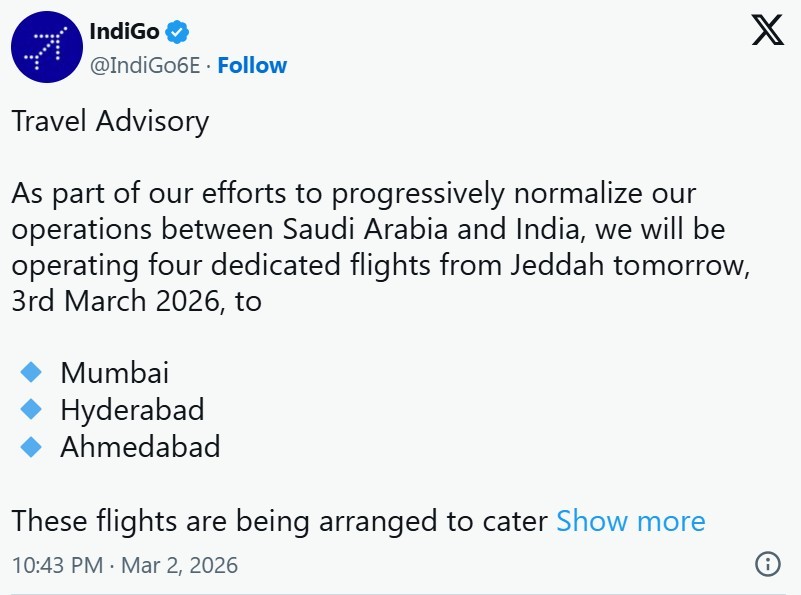Screen dimensions: 801x595
Task: Open the @IndiGo6E handle link
Action: point(145,66)
